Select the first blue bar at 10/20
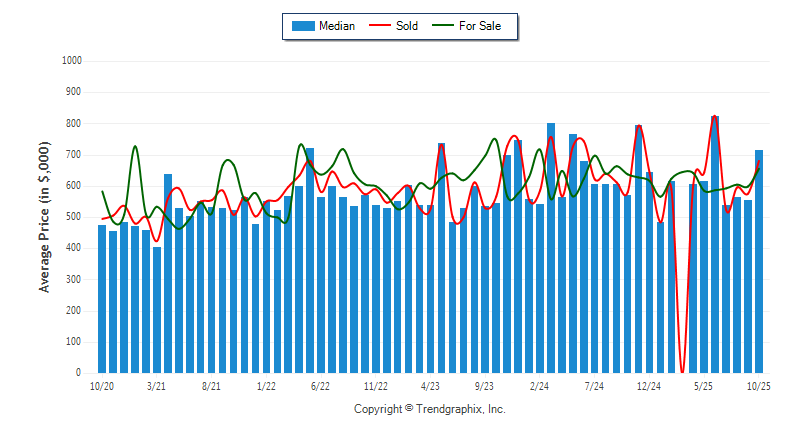Image resolution: width=800 pixels, height=434 pixels. point(102,300)
